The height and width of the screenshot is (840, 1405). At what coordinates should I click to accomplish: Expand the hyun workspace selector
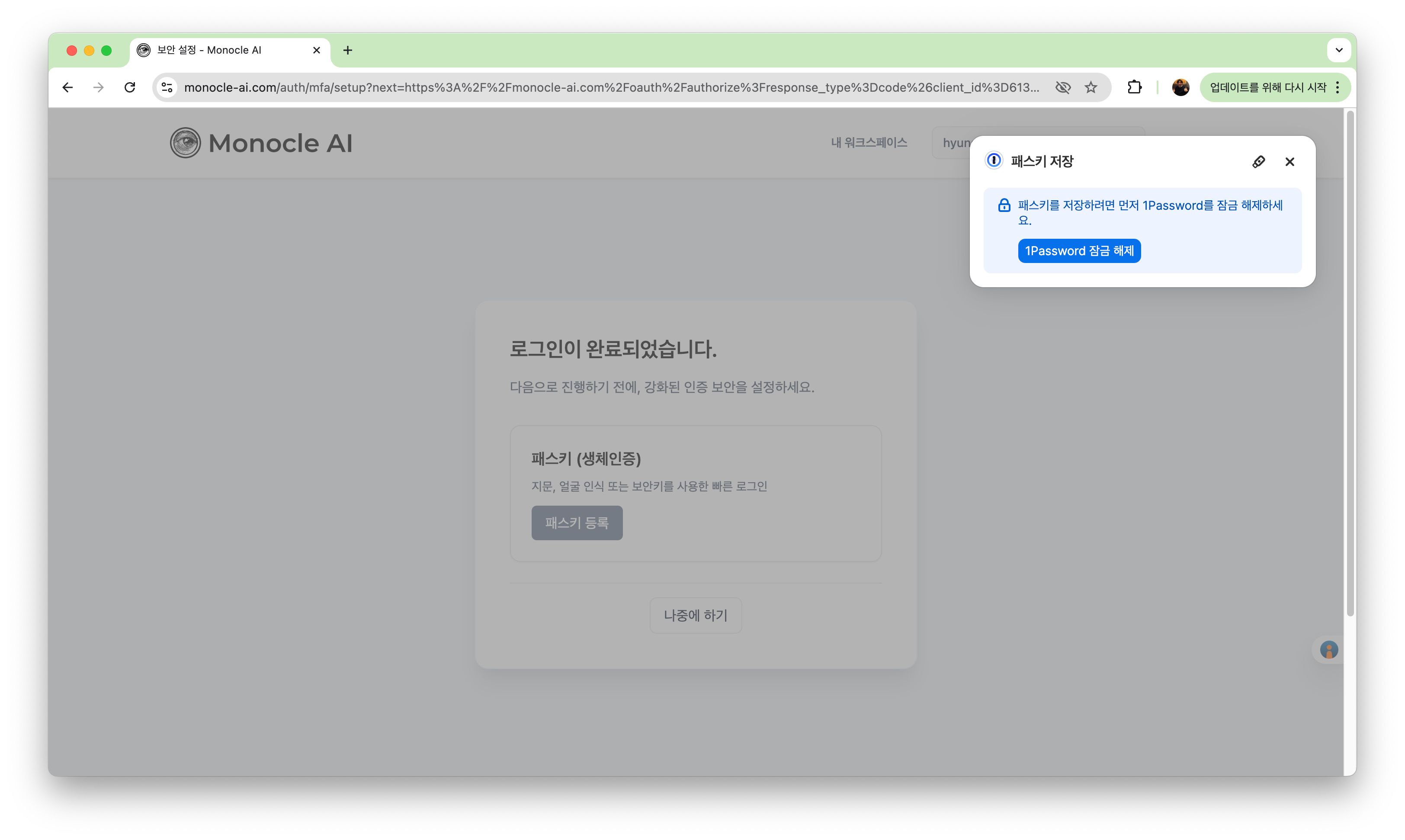click(959, 143)
